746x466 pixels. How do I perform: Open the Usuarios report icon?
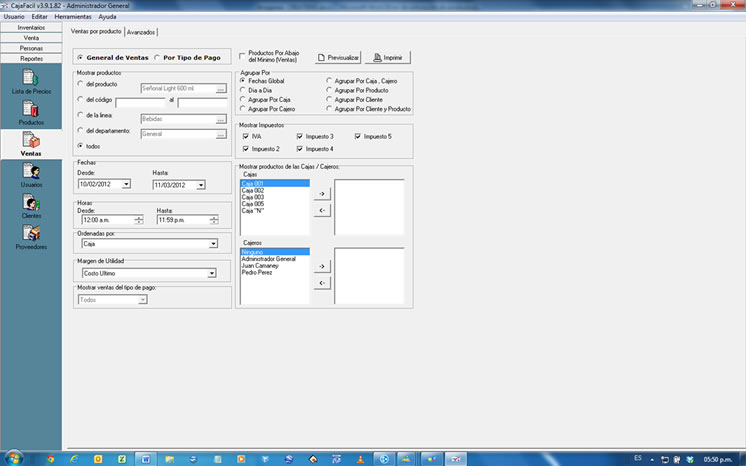30,176
